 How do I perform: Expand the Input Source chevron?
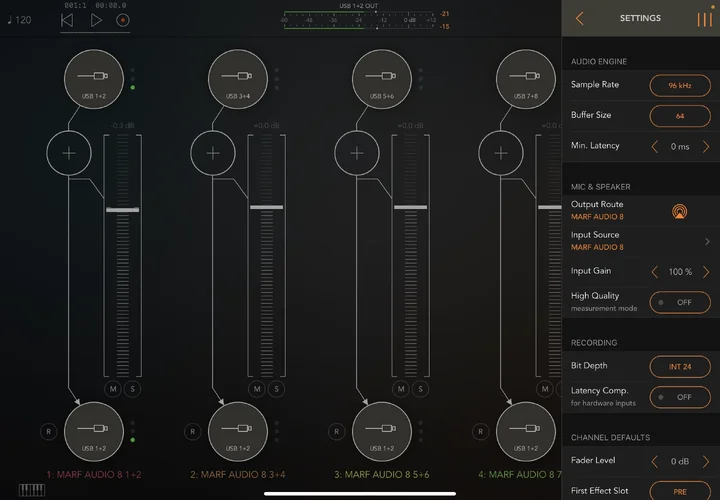coord(707,241)
